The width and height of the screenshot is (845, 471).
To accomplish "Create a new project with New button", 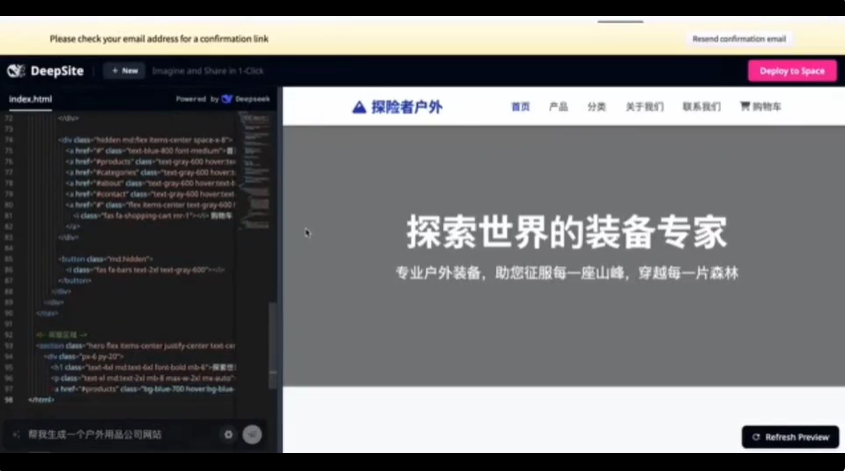I will click(x=124, y=71).
